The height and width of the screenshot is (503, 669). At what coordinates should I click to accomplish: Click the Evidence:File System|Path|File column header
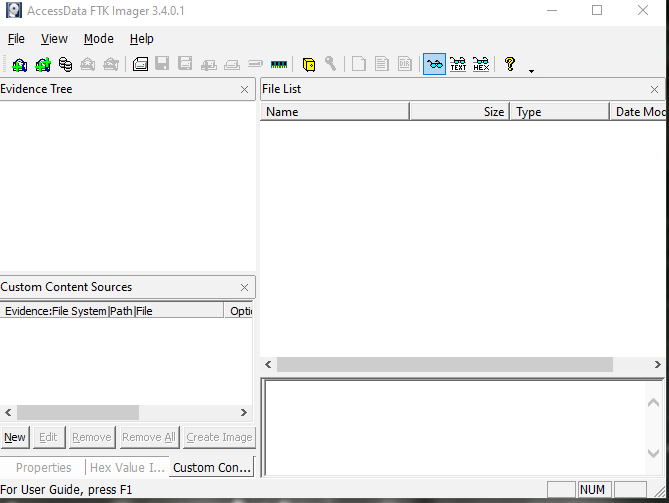[x=112, y=311]
